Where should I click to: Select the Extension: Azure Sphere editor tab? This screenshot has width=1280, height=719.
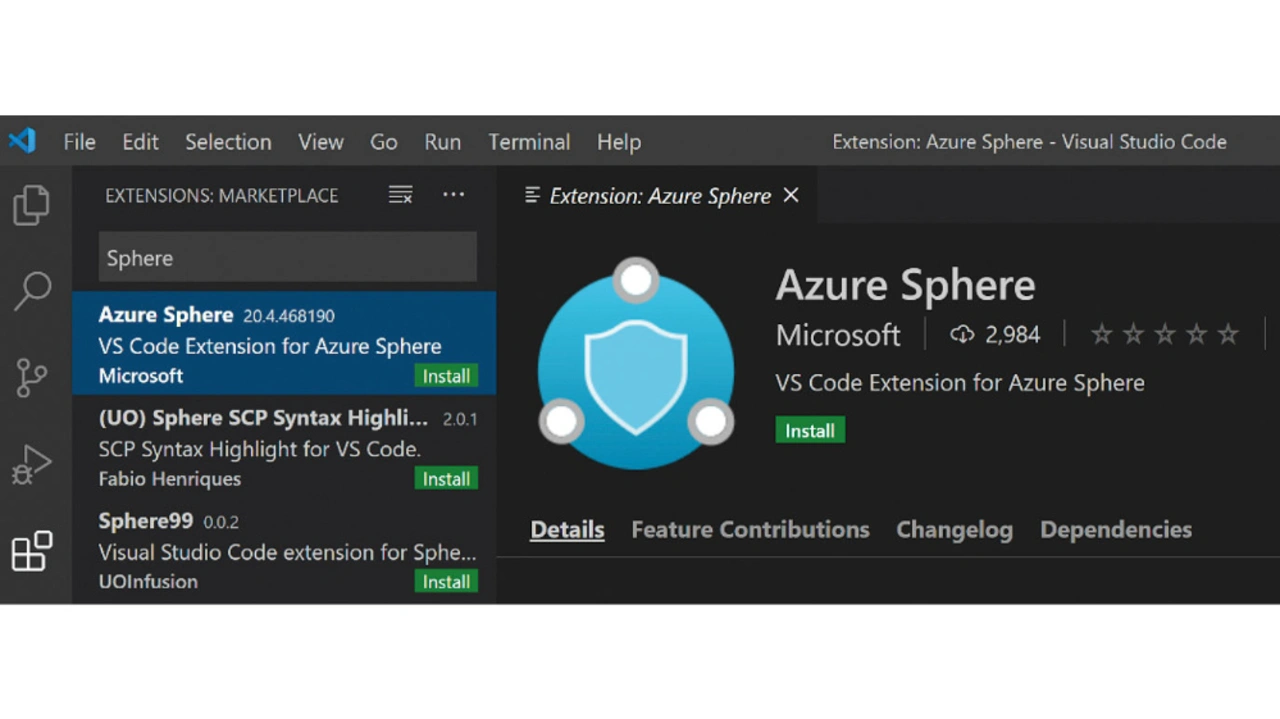pos(659,195)
